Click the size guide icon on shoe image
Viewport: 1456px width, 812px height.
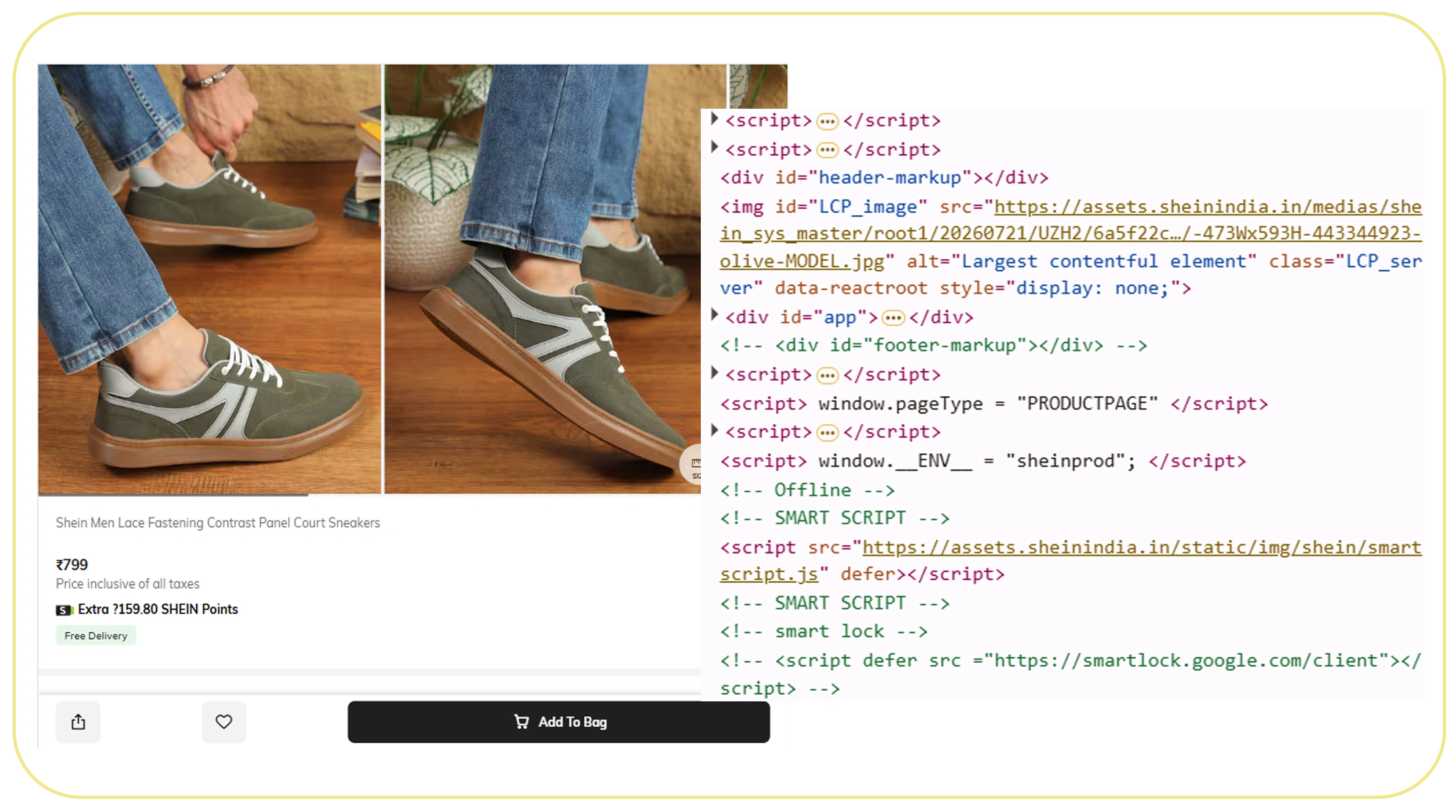[x=693, y=466]
